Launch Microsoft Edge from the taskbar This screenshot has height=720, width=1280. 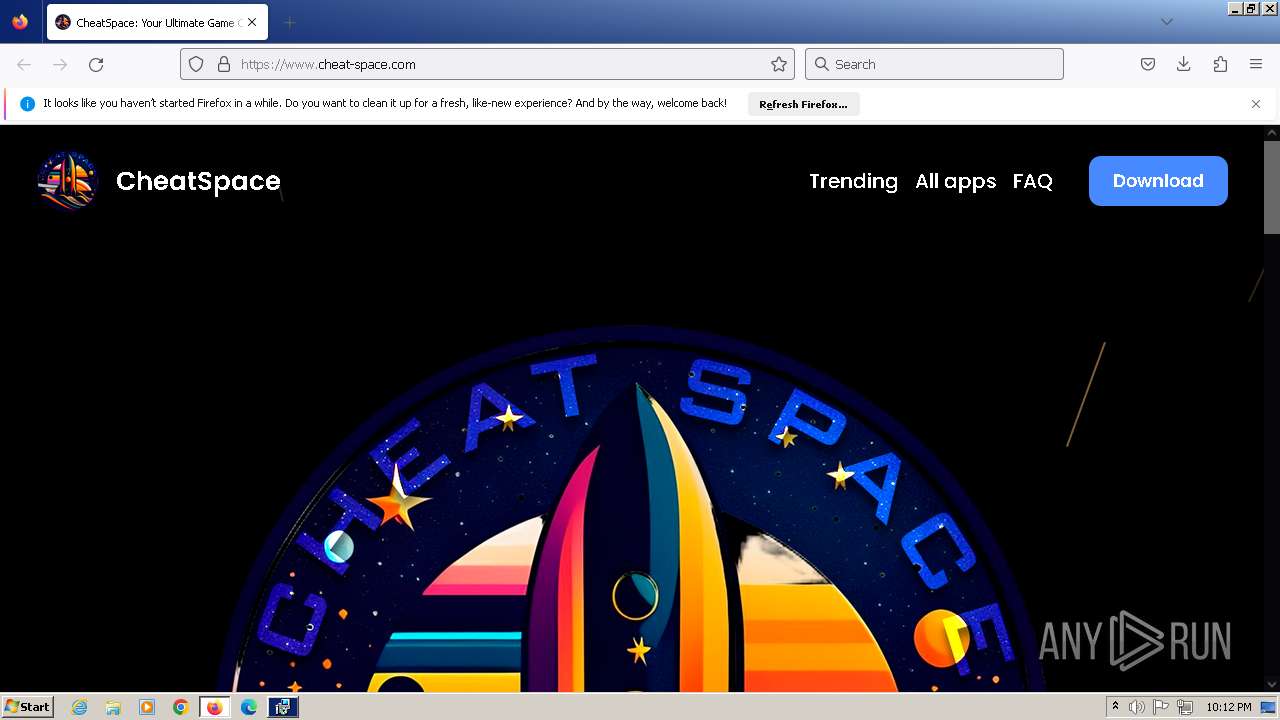(x=249, y=707)
